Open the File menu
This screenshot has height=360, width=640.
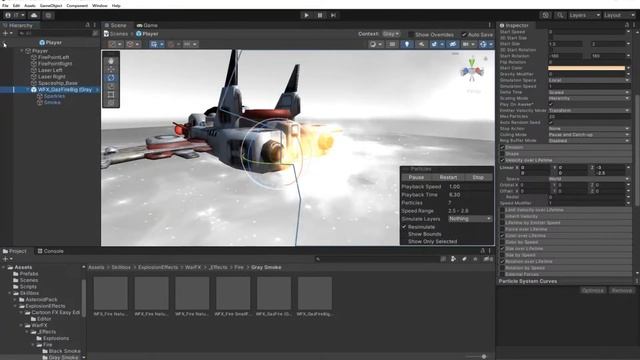click(5, 6)
